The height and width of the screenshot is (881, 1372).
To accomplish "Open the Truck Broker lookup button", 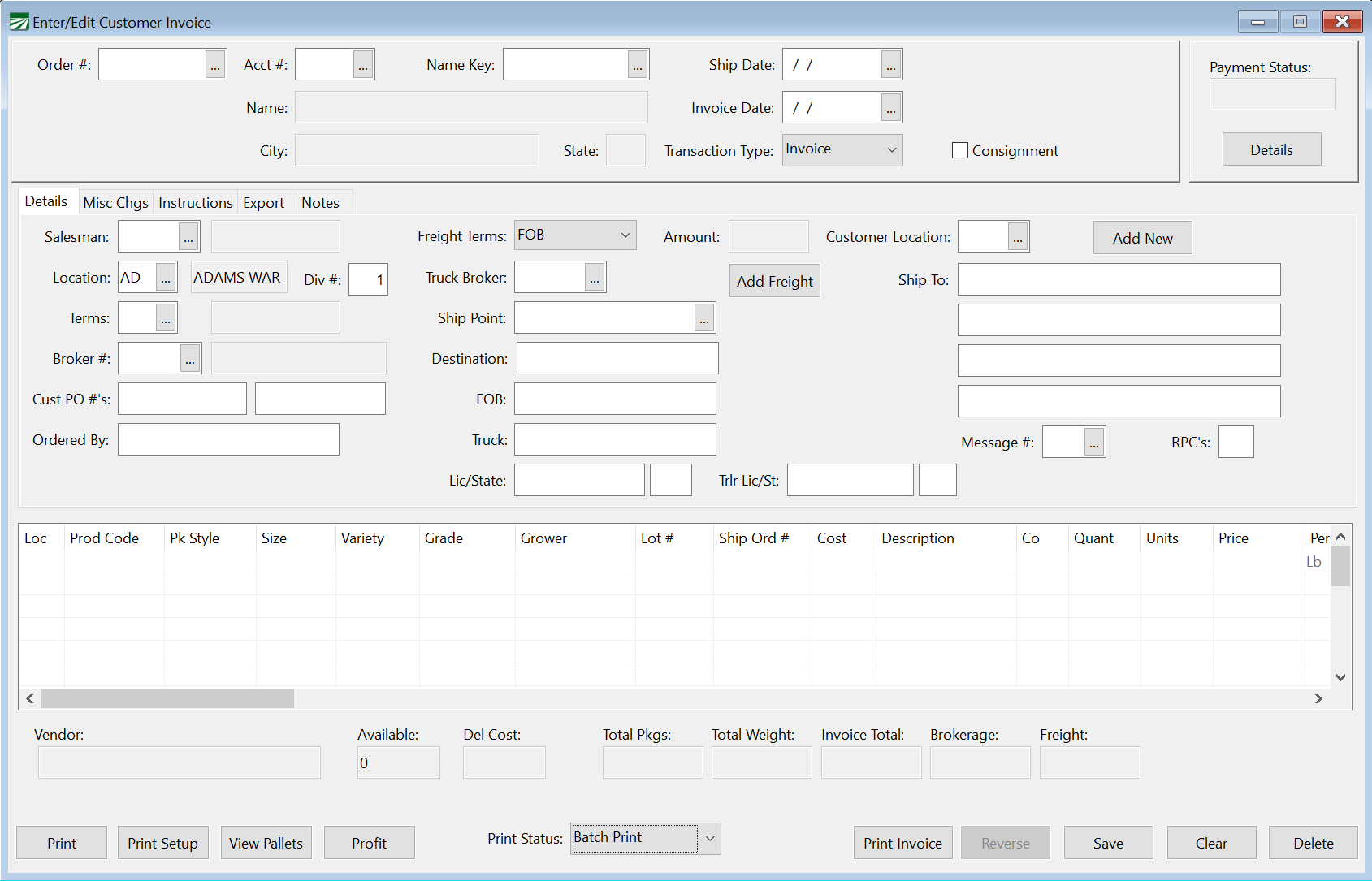I will pos(595,278).
